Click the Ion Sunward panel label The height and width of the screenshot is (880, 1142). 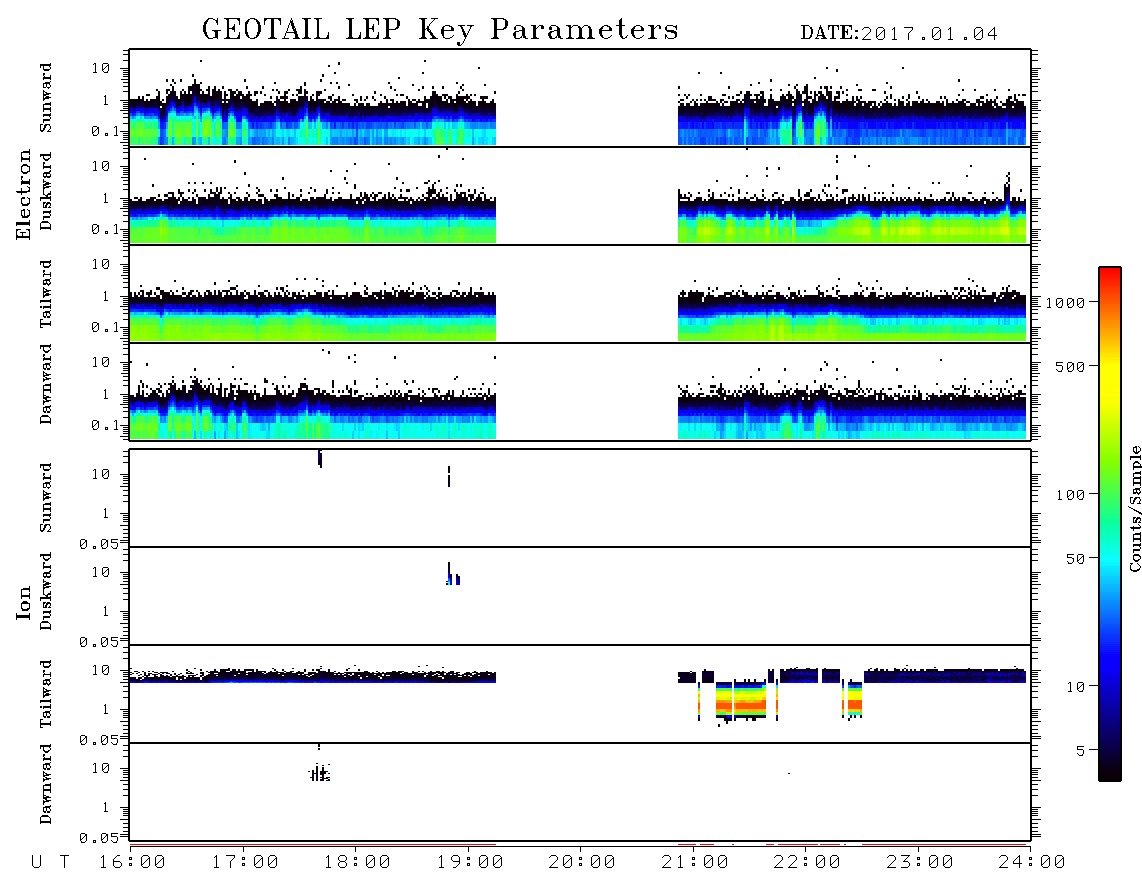[46, 498]
